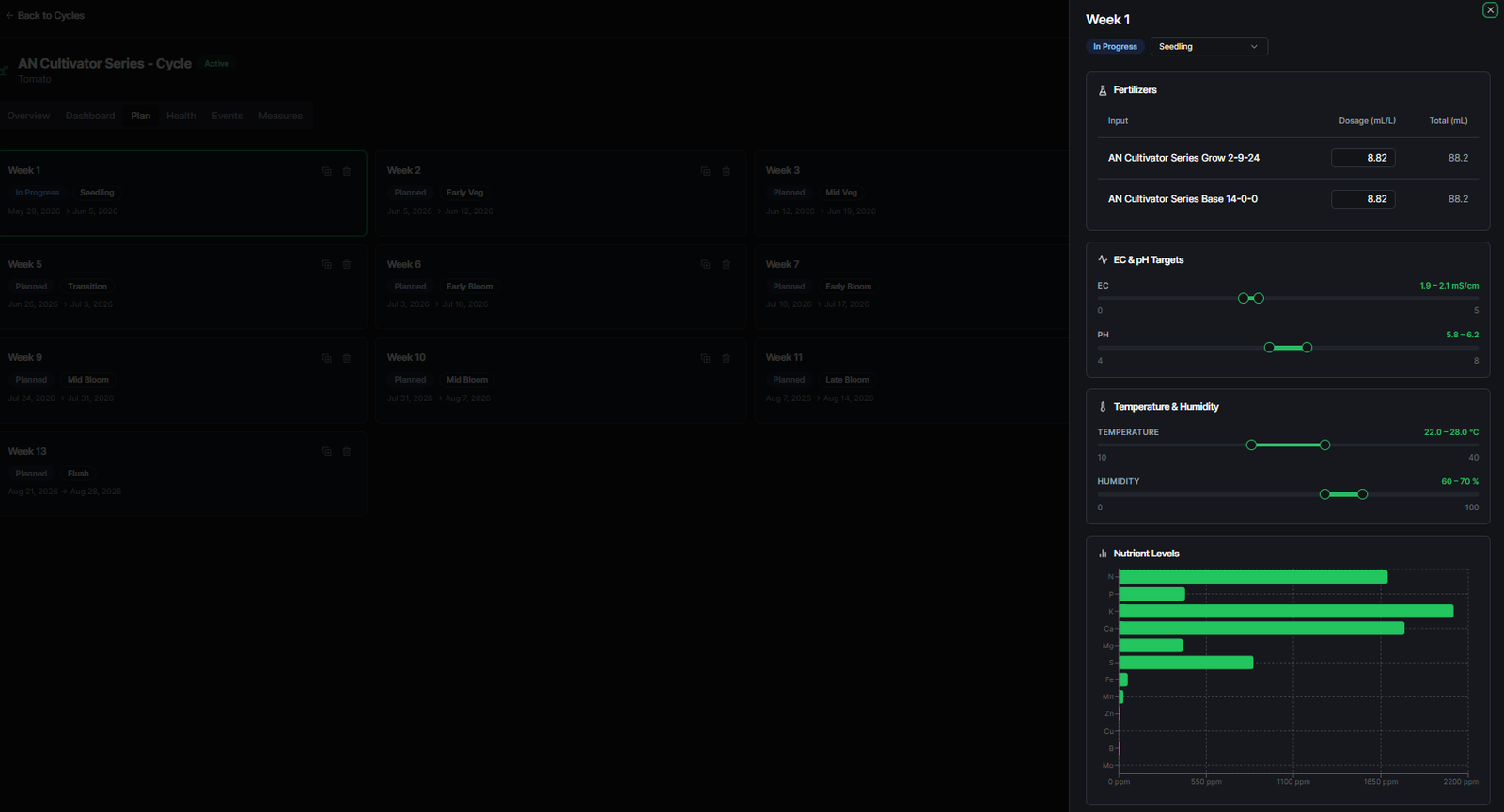Image resolution: width=1504 pixels, height=812 pixels.
Task: Delete Week 13 with its trash icon
Action: [x=347, y=452]
